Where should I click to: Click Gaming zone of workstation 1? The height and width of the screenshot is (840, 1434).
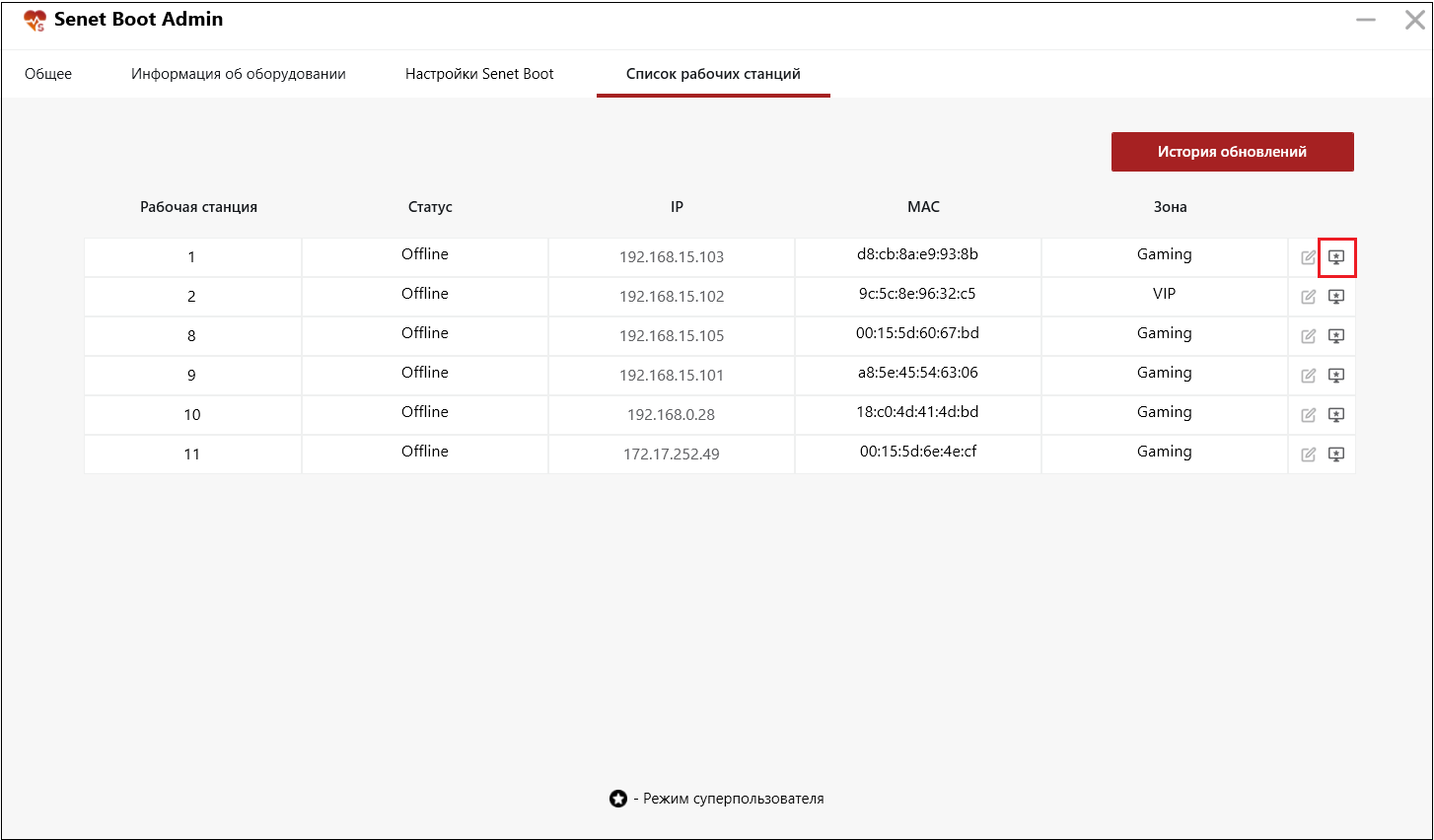(x=1165, y=254)
